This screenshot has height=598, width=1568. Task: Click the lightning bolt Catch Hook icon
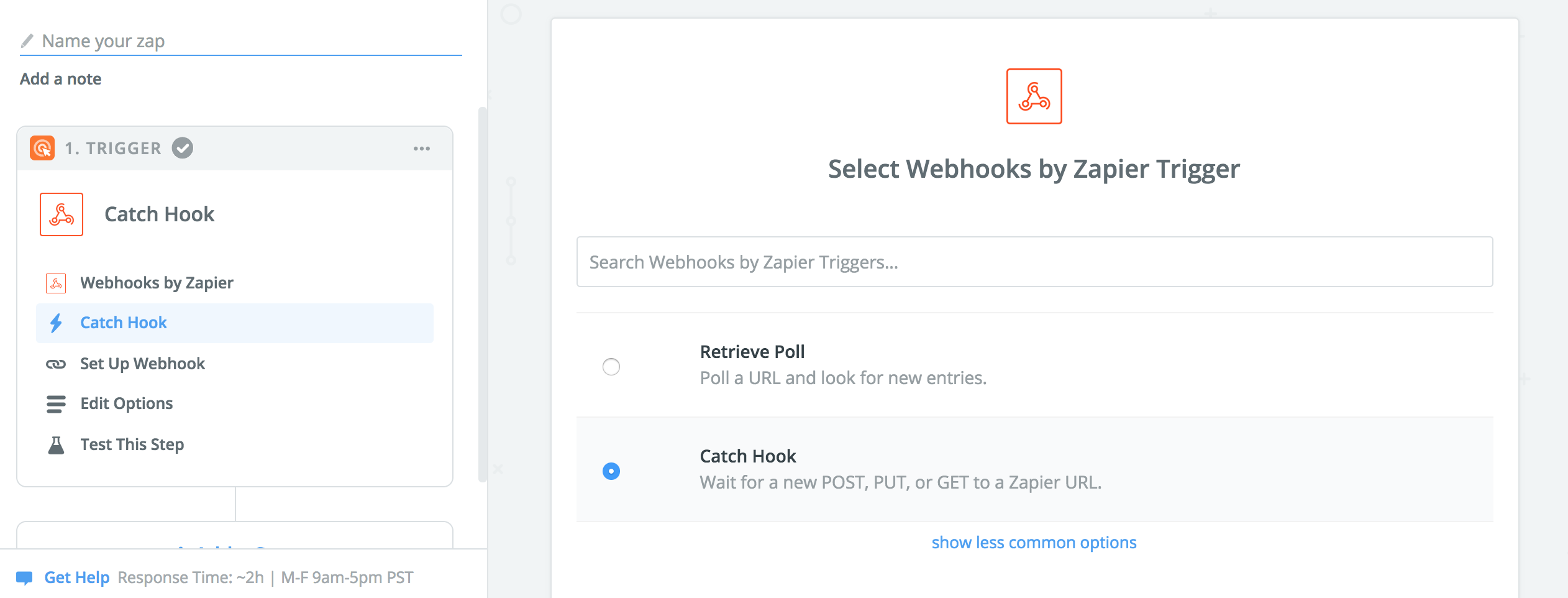click(56, 323)
